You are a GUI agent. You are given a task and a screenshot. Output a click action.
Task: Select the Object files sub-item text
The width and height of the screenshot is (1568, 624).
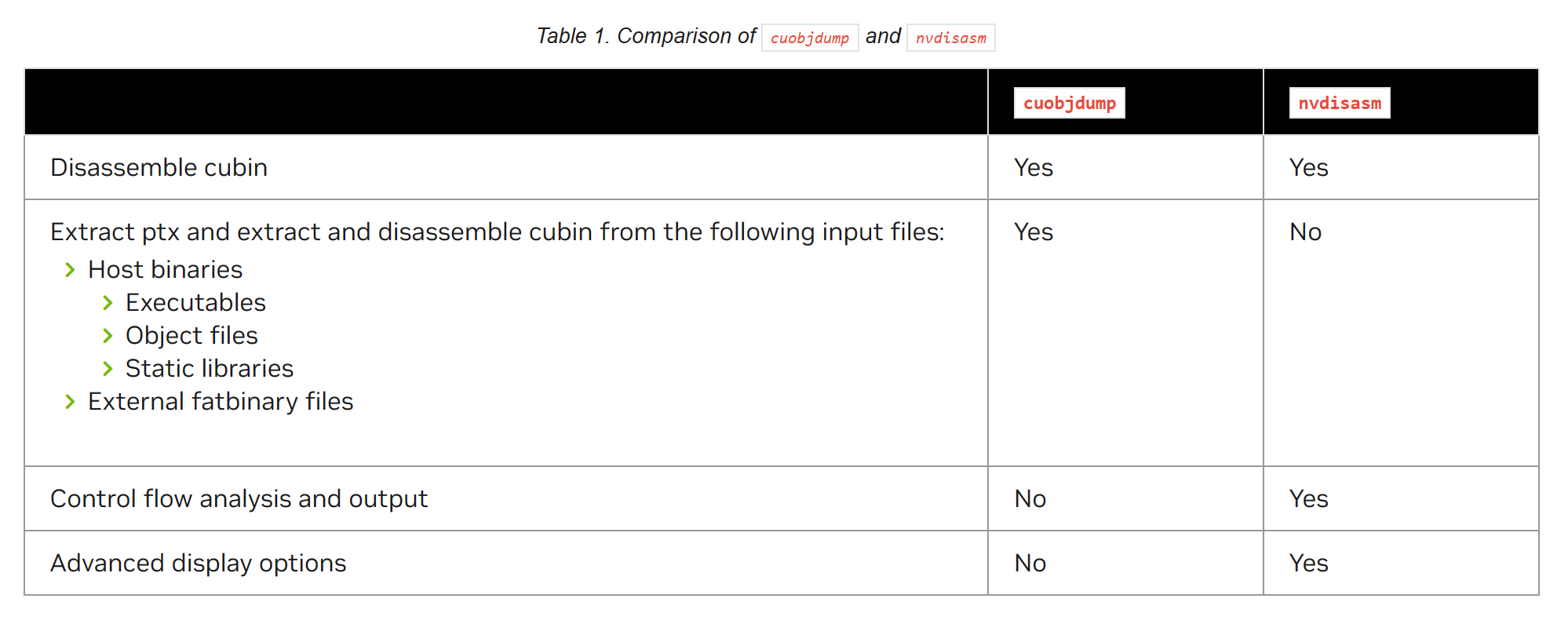(x=191, y=335)
